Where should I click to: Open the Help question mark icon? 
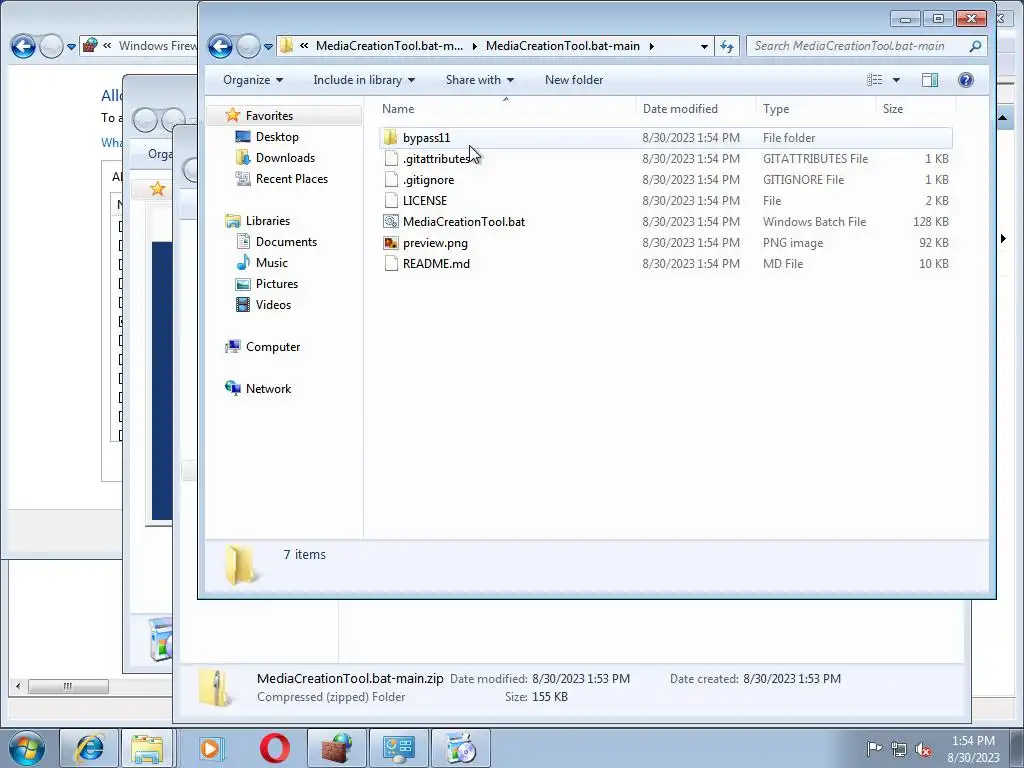tap(966, 80)
